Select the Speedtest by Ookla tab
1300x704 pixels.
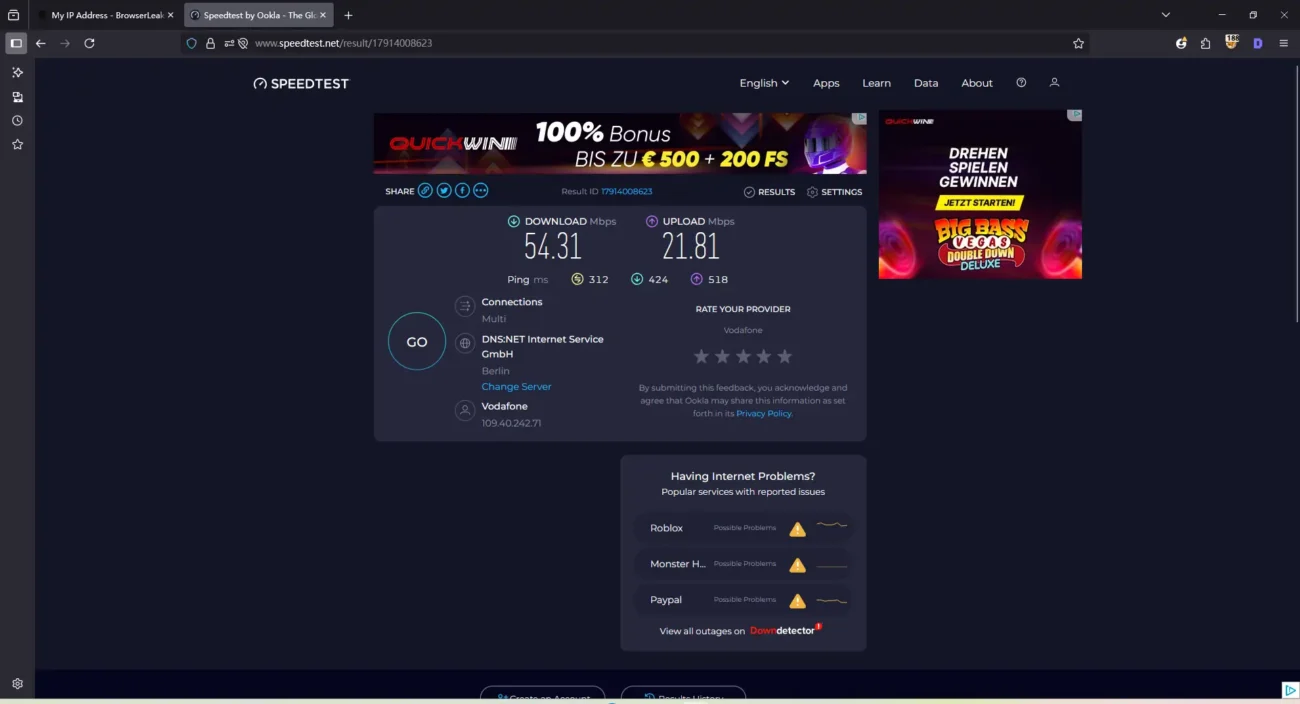pos(259,15)
